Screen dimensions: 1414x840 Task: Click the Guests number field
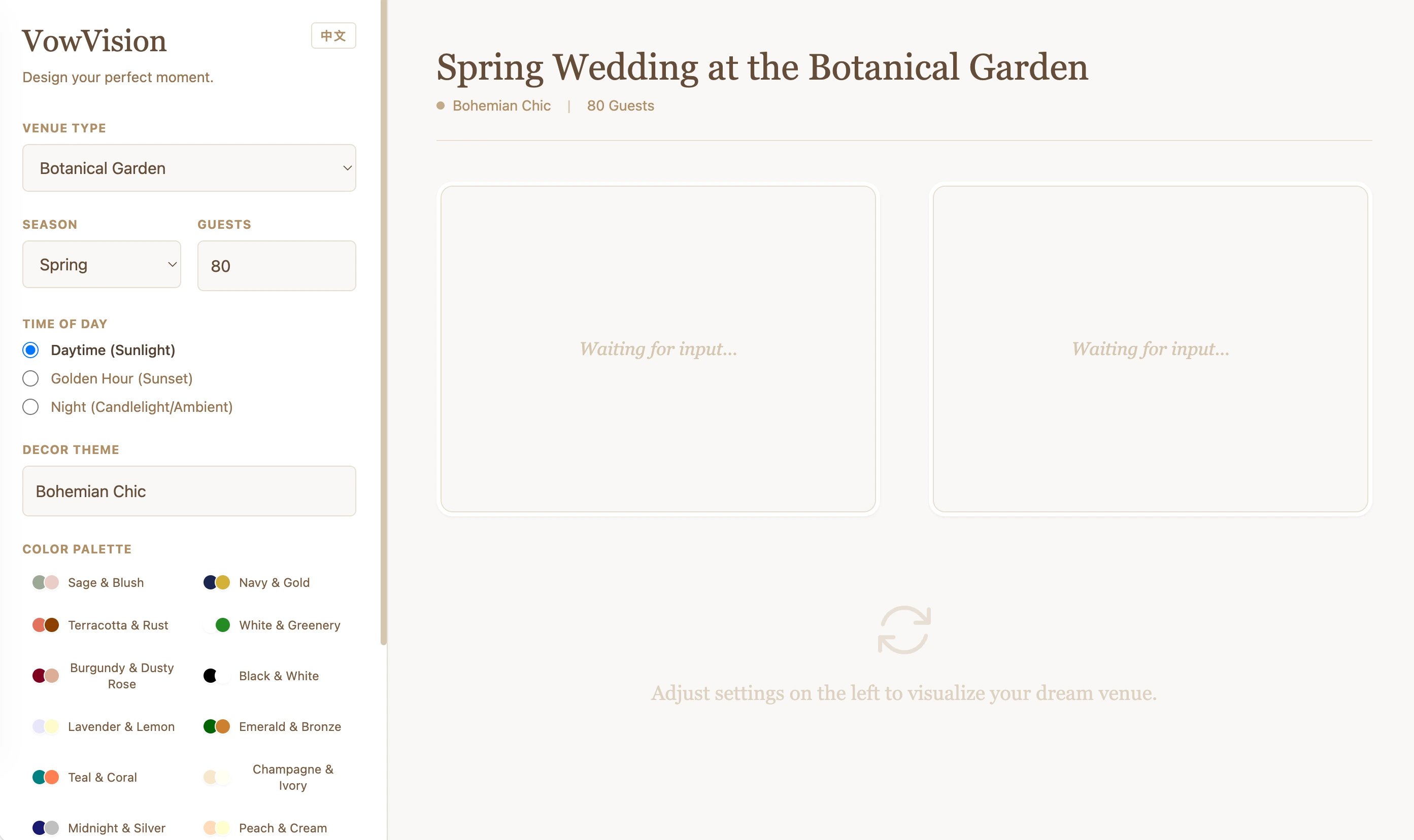coord(276,265)
